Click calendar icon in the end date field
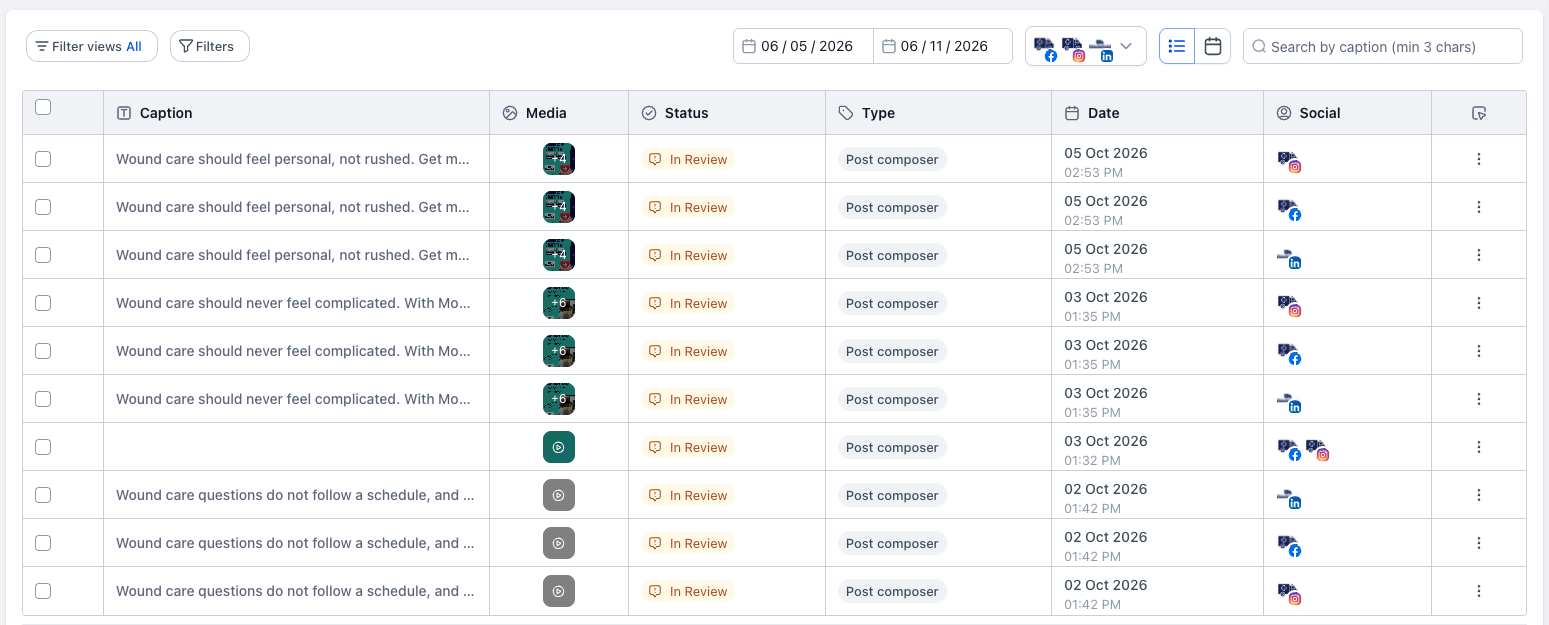 tap(889, 46)
